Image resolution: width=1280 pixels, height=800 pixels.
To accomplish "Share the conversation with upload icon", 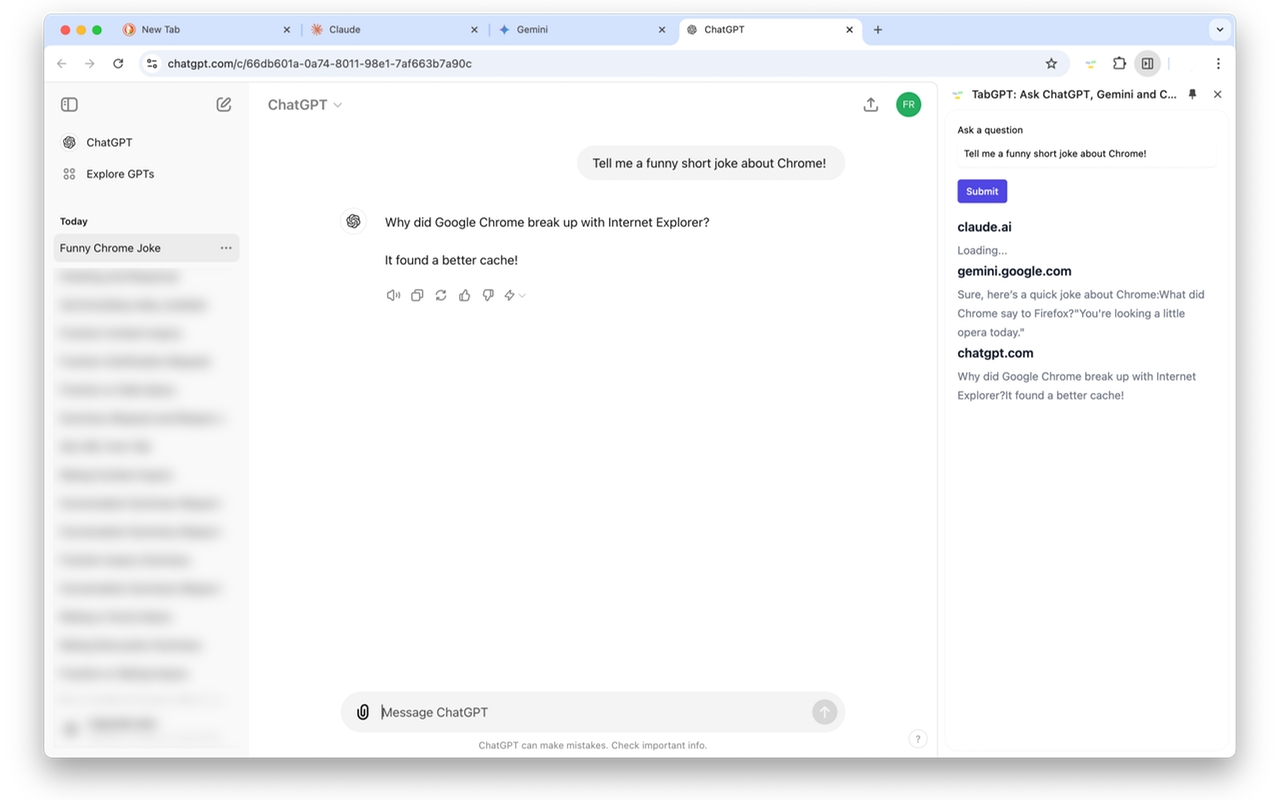I will point(871,104).
